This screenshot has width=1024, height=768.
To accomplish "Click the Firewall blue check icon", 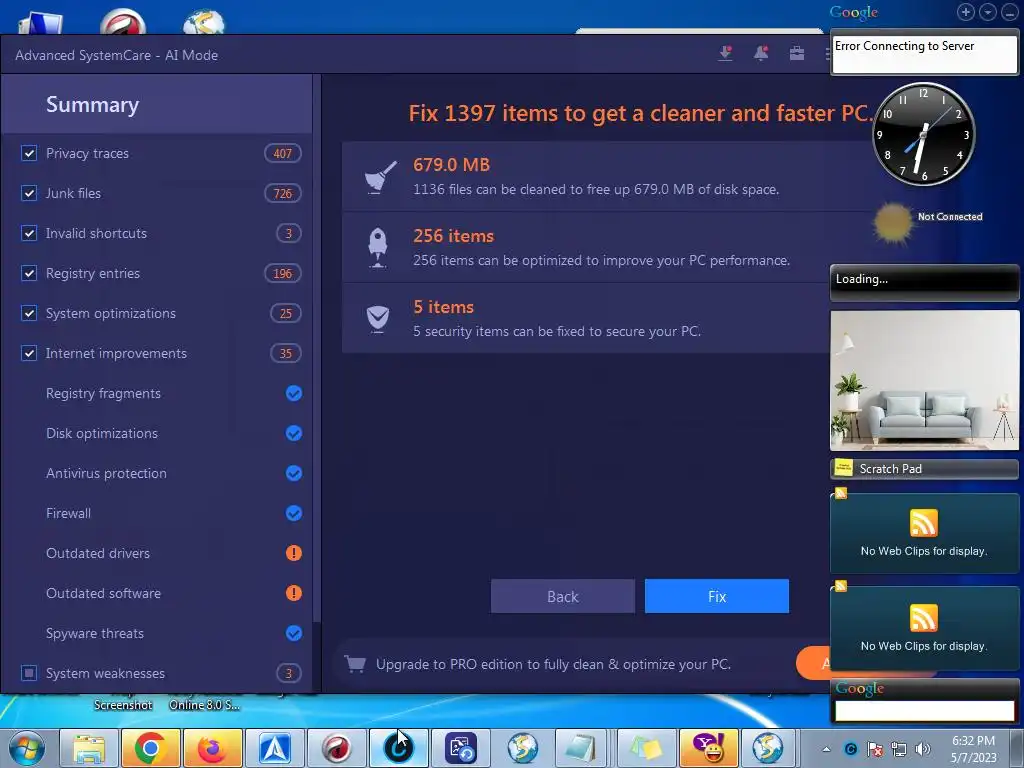I will 294,513.
